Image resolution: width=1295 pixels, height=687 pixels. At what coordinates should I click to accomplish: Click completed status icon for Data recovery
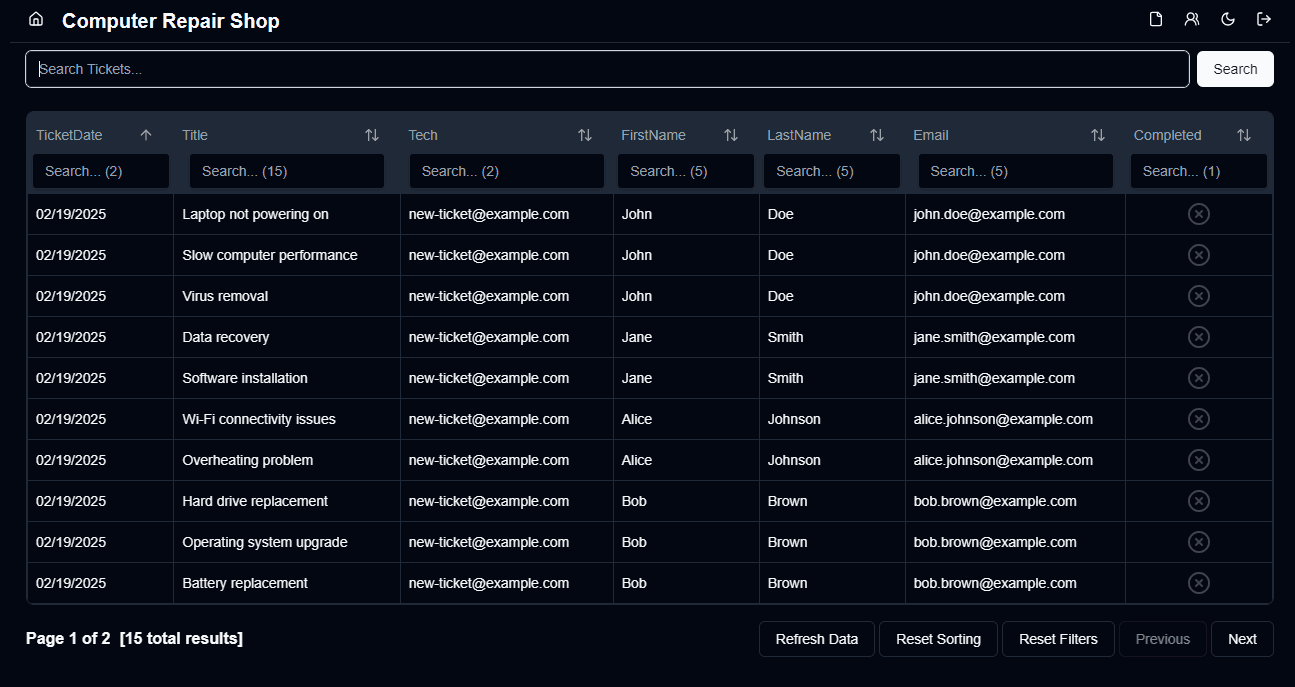pos(1199,337)
